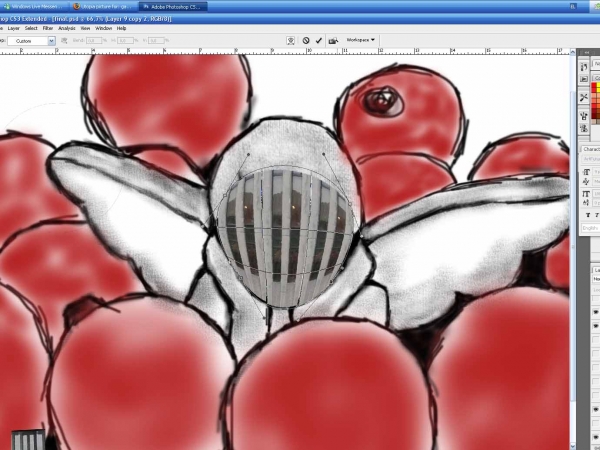This screenshot has height=450, width=600.
Task: Open the Brushes panel dock icon
Action: pos(584,115)
